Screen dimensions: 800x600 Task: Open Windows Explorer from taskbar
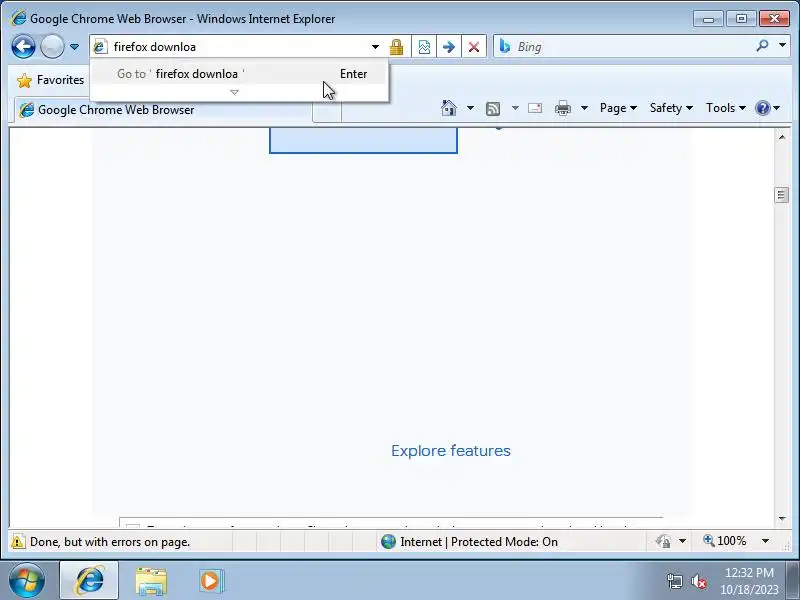coord(151,582)
